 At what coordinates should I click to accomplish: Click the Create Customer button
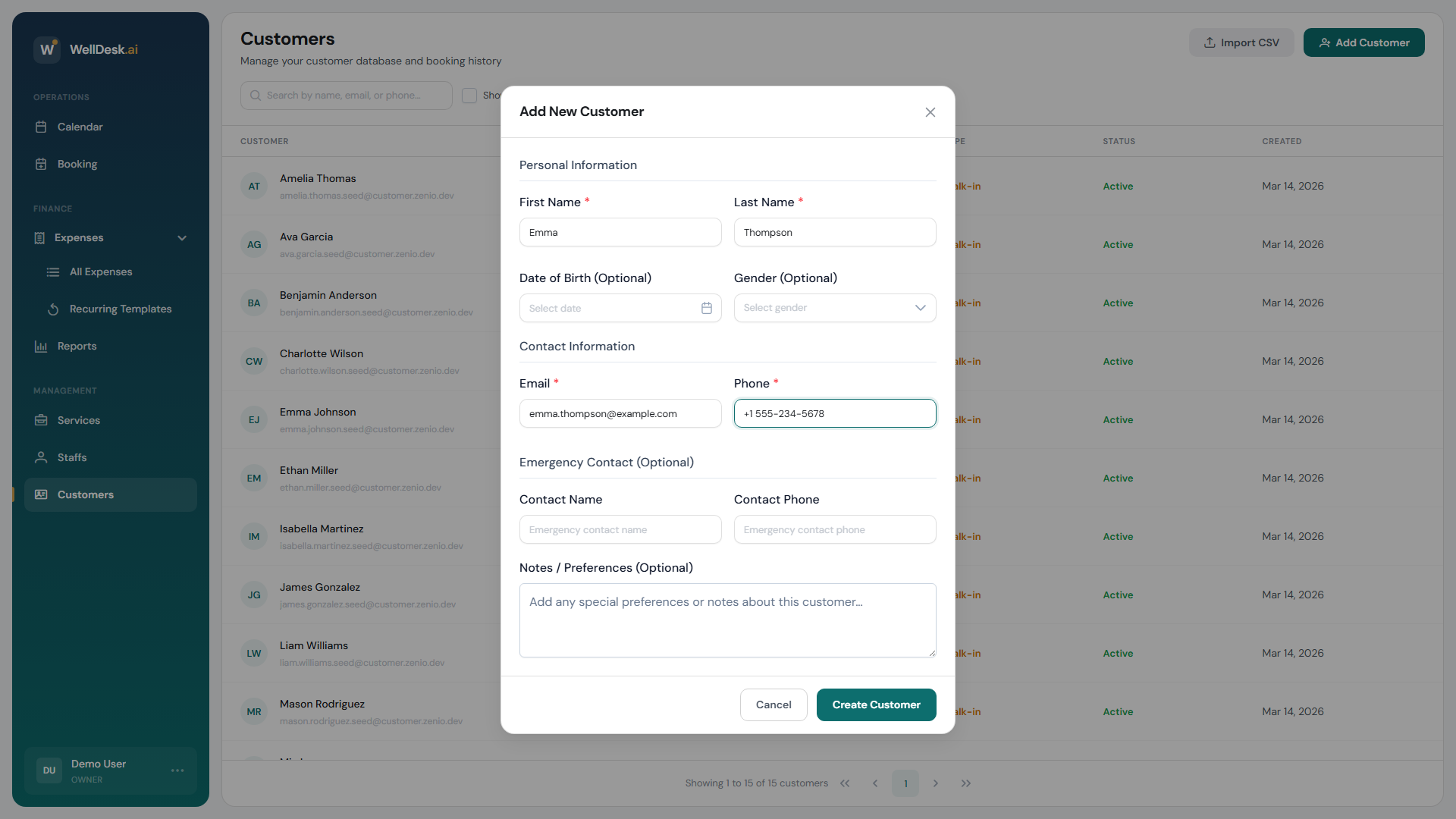click(877, 704)
